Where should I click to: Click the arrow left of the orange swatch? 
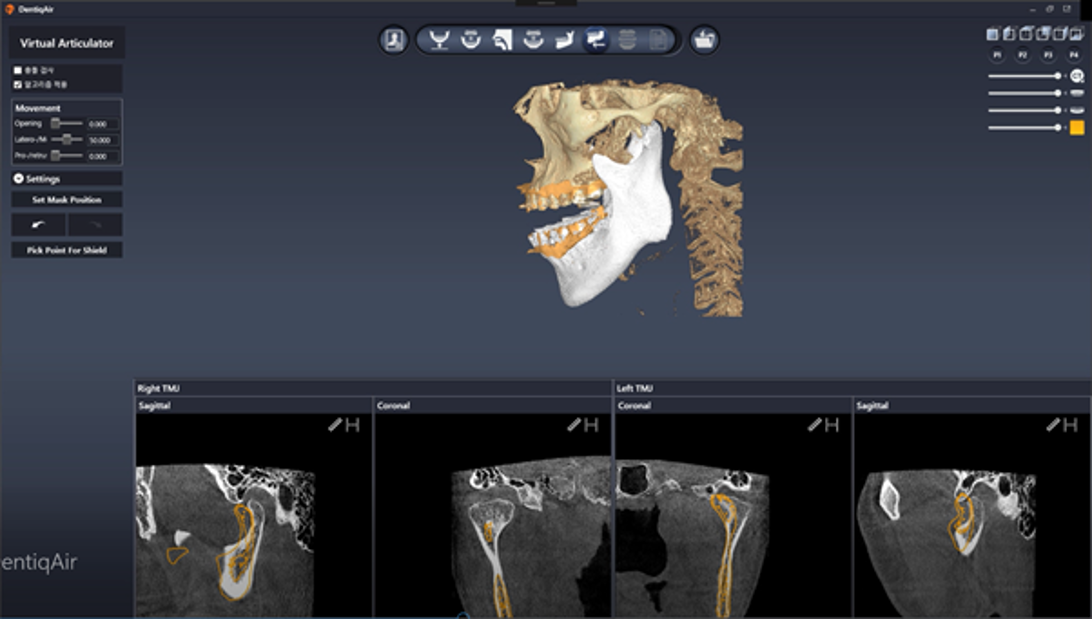(1065, 128)
